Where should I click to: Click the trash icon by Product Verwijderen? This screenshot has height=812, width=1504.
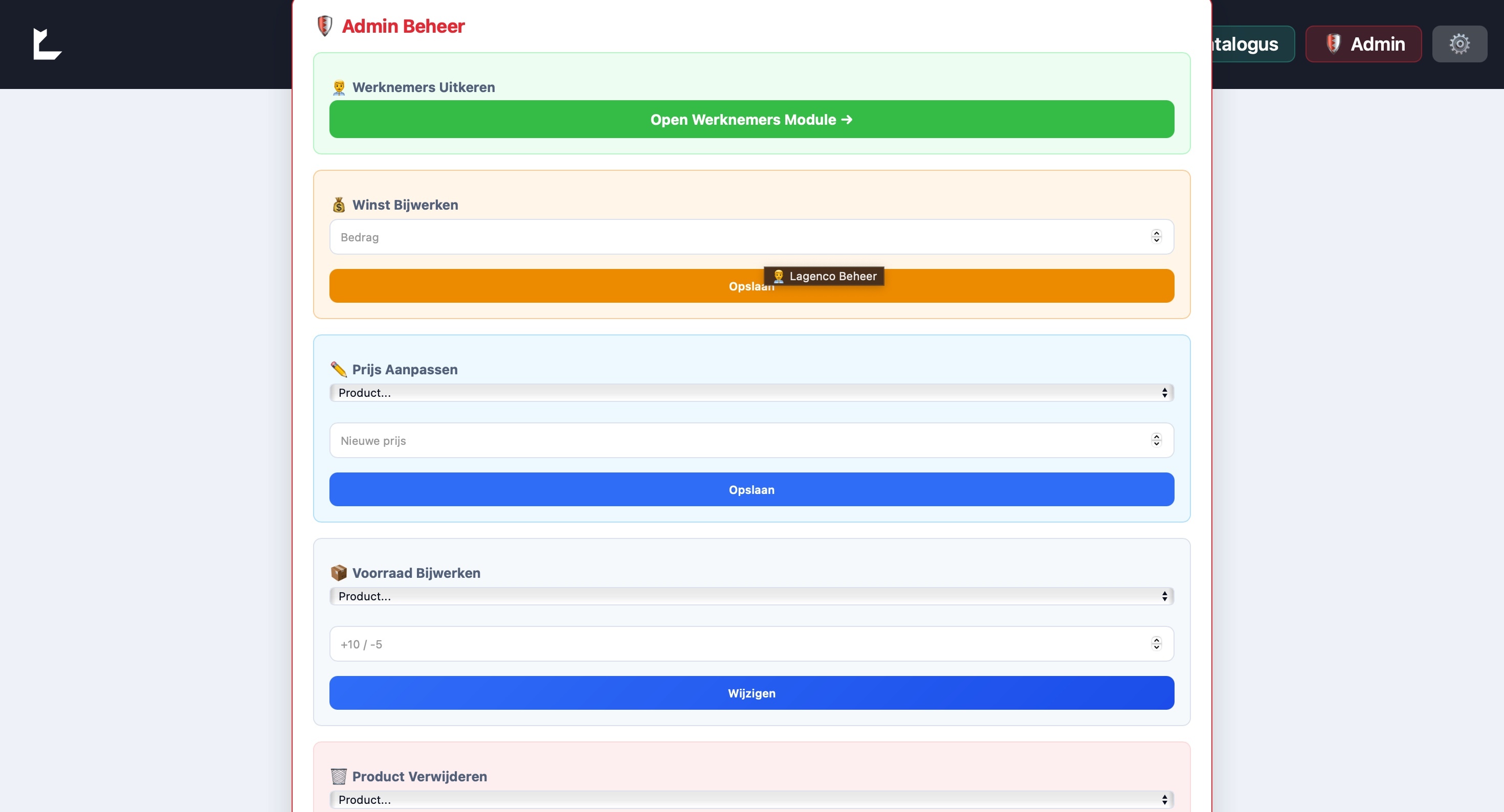339,776
